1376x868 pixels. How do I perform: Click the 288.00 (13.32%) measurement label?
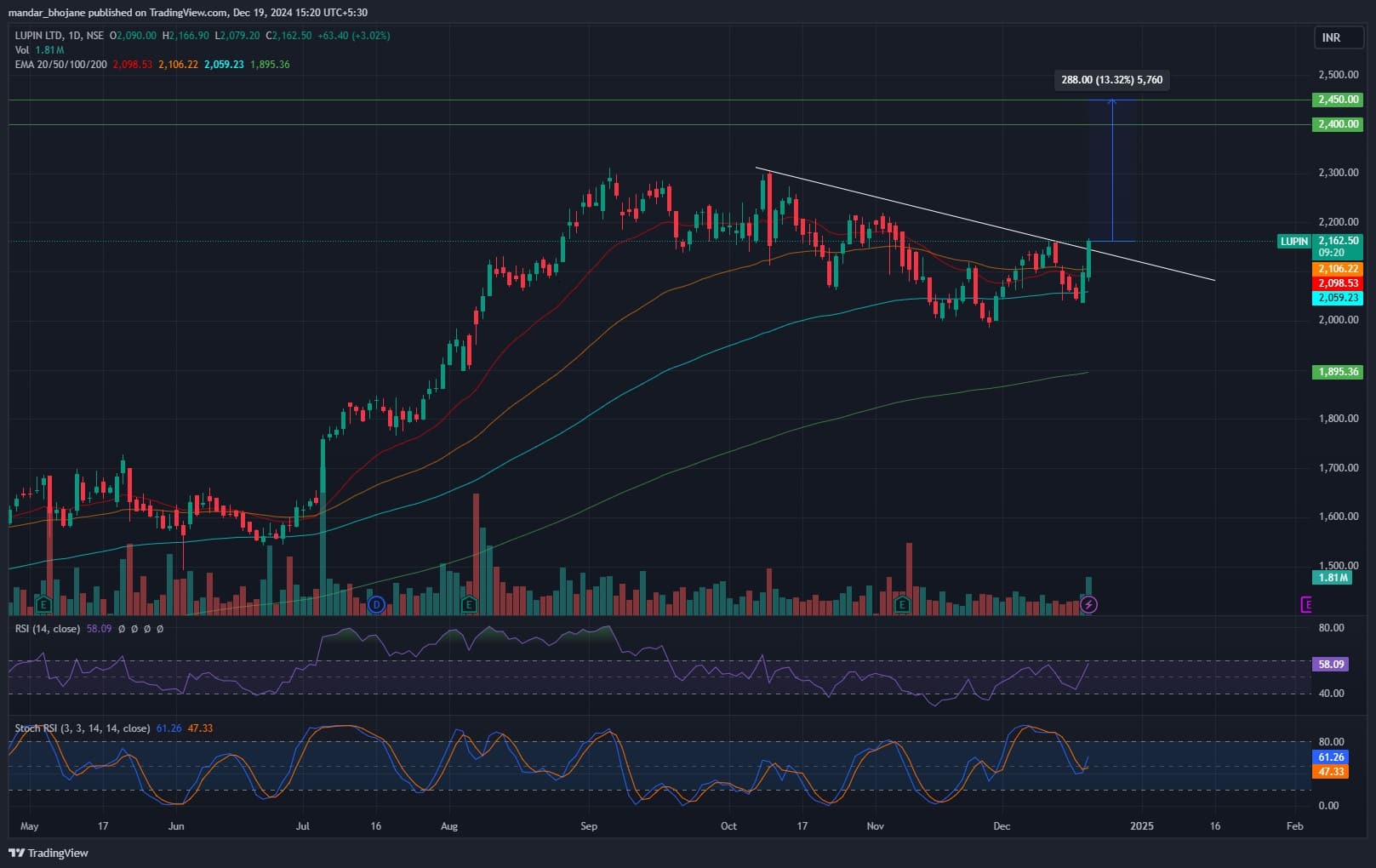(x=1111, y=80)
